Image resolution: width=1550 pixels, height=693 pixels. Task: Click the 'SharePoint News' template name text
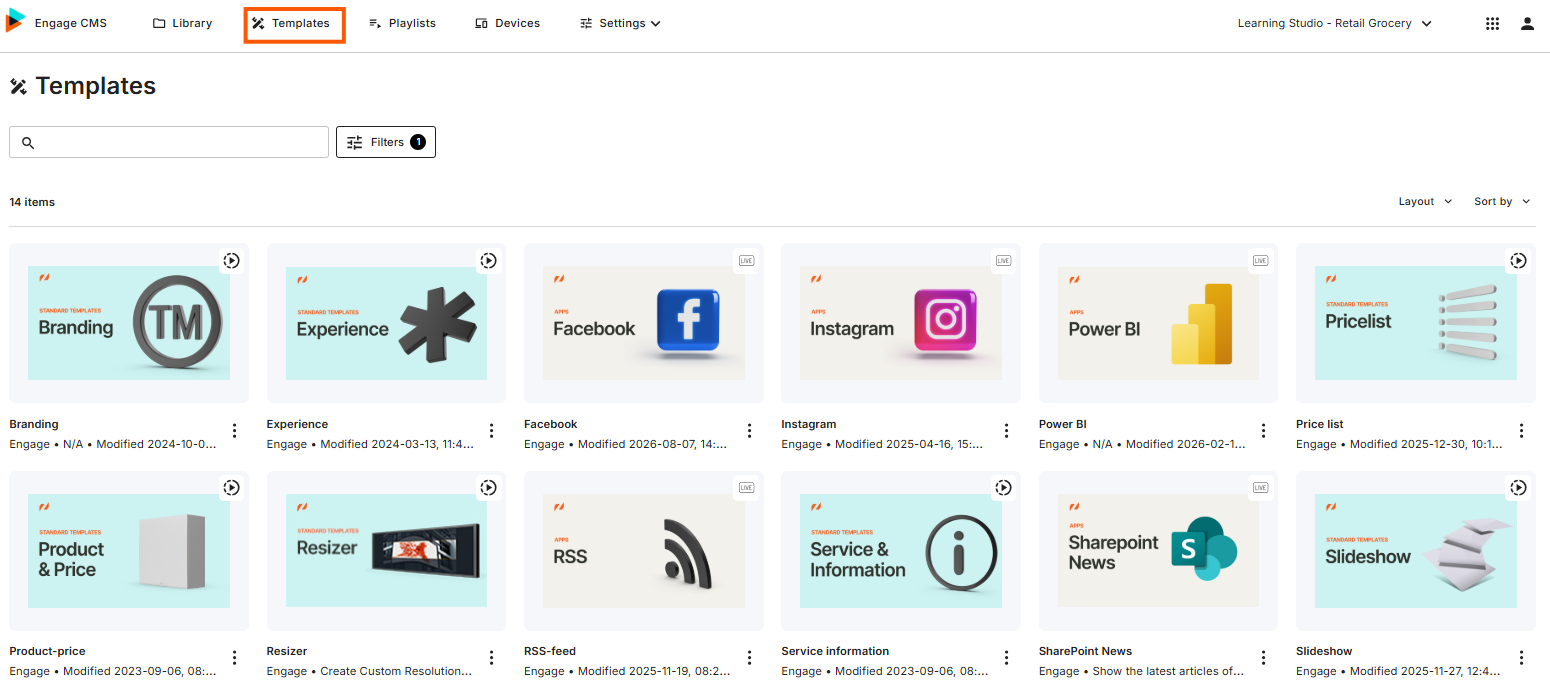click(x=1086, y=651)
